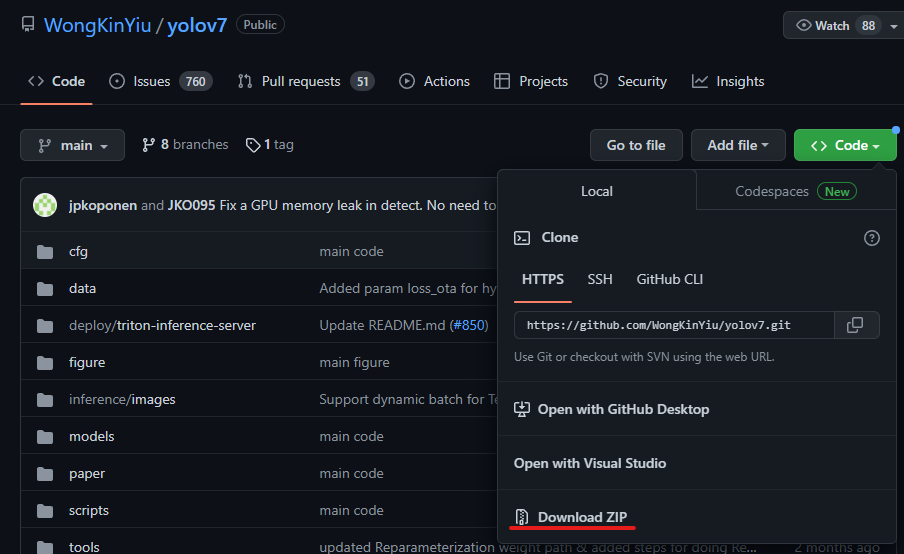Open the Watch options dropdown arrow

(x=894, y=26)
